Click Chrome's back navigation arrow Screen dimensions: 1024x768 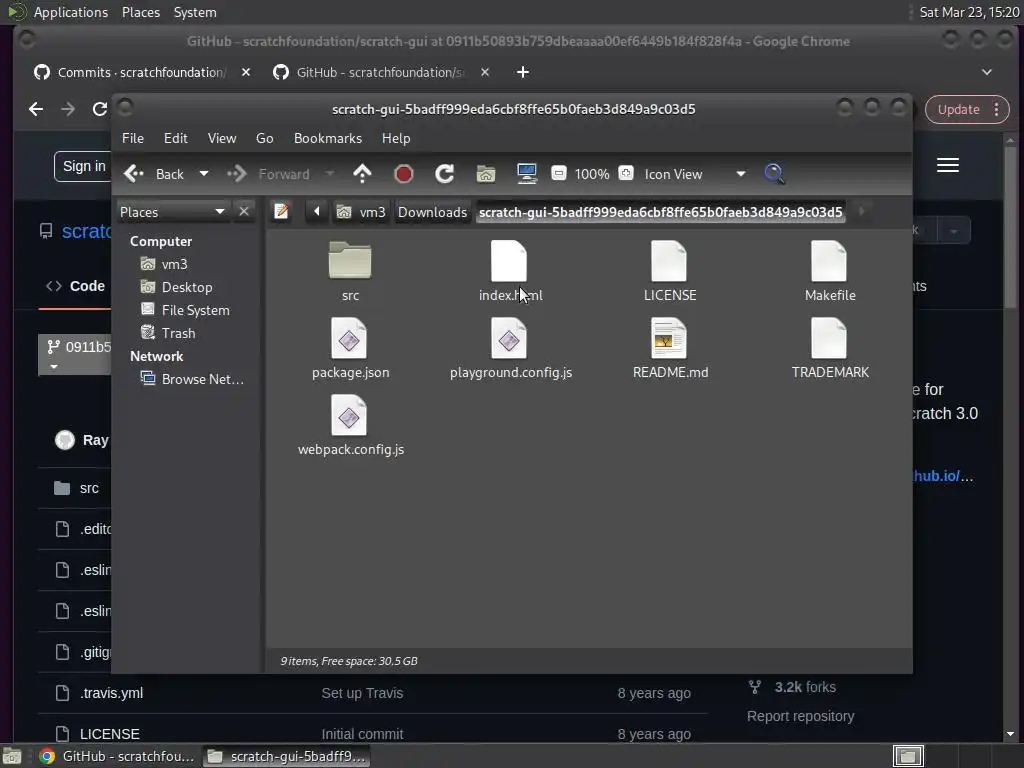click(x=36, y=109)
